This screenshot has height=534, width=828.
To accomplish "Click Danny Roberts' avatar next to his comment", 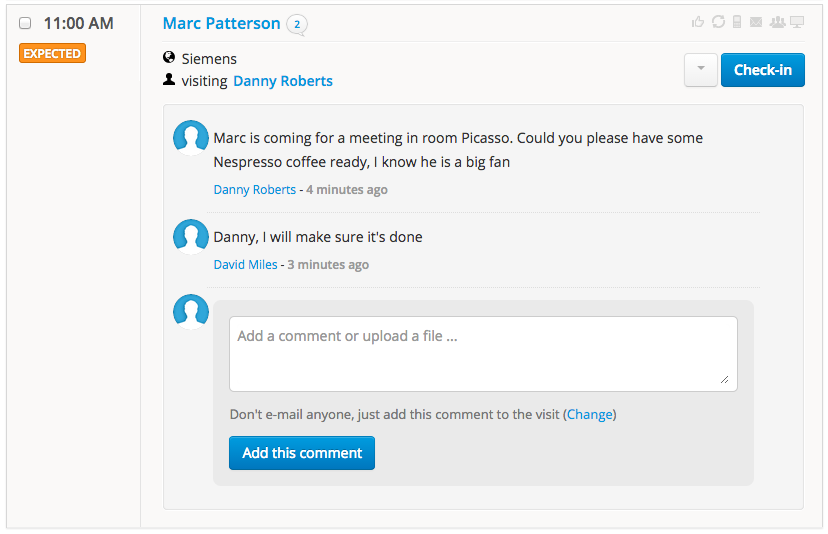I will [191, 138].
